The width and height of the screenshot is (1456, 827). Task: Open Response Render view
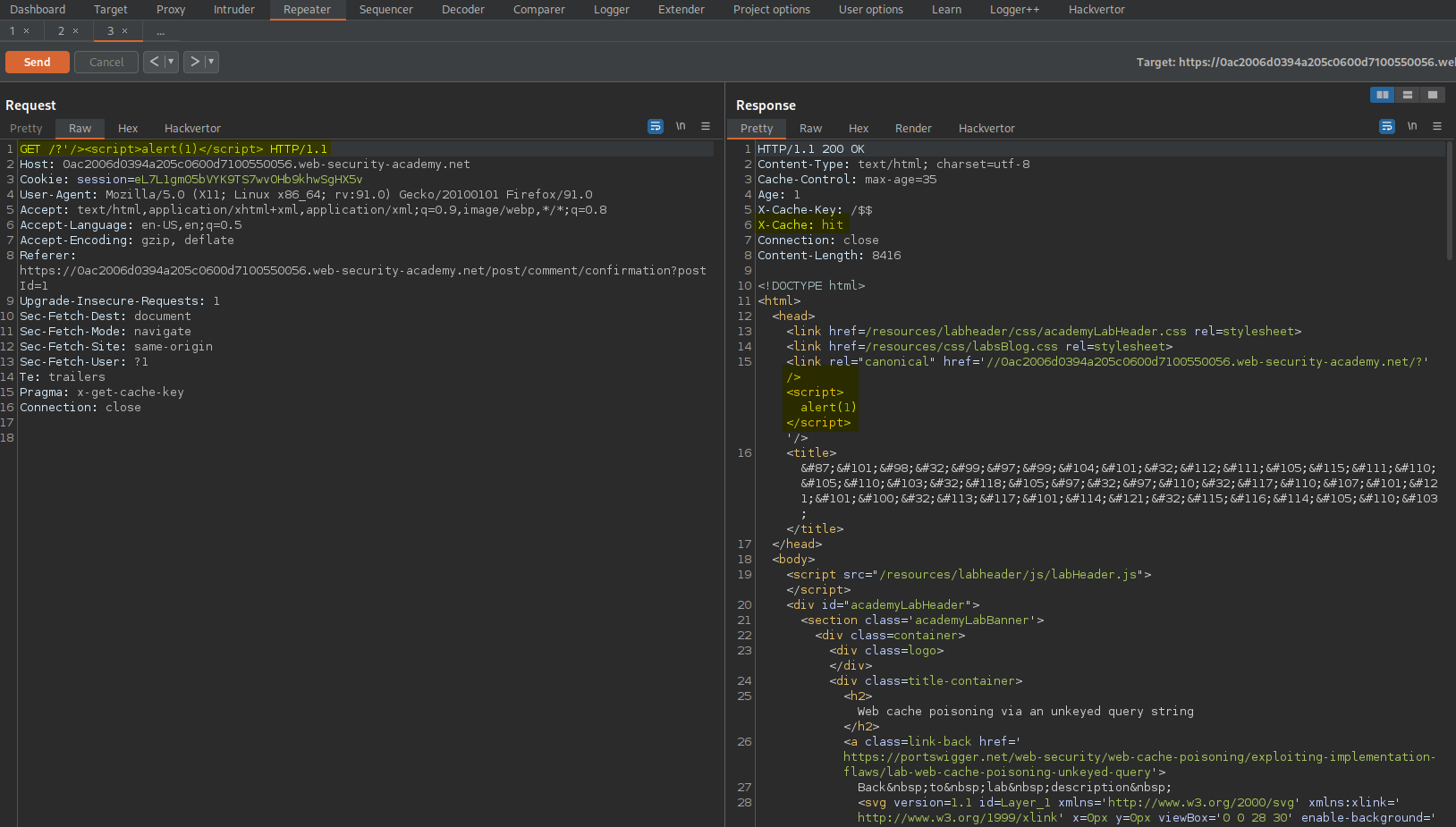click(x=913, y=129)
